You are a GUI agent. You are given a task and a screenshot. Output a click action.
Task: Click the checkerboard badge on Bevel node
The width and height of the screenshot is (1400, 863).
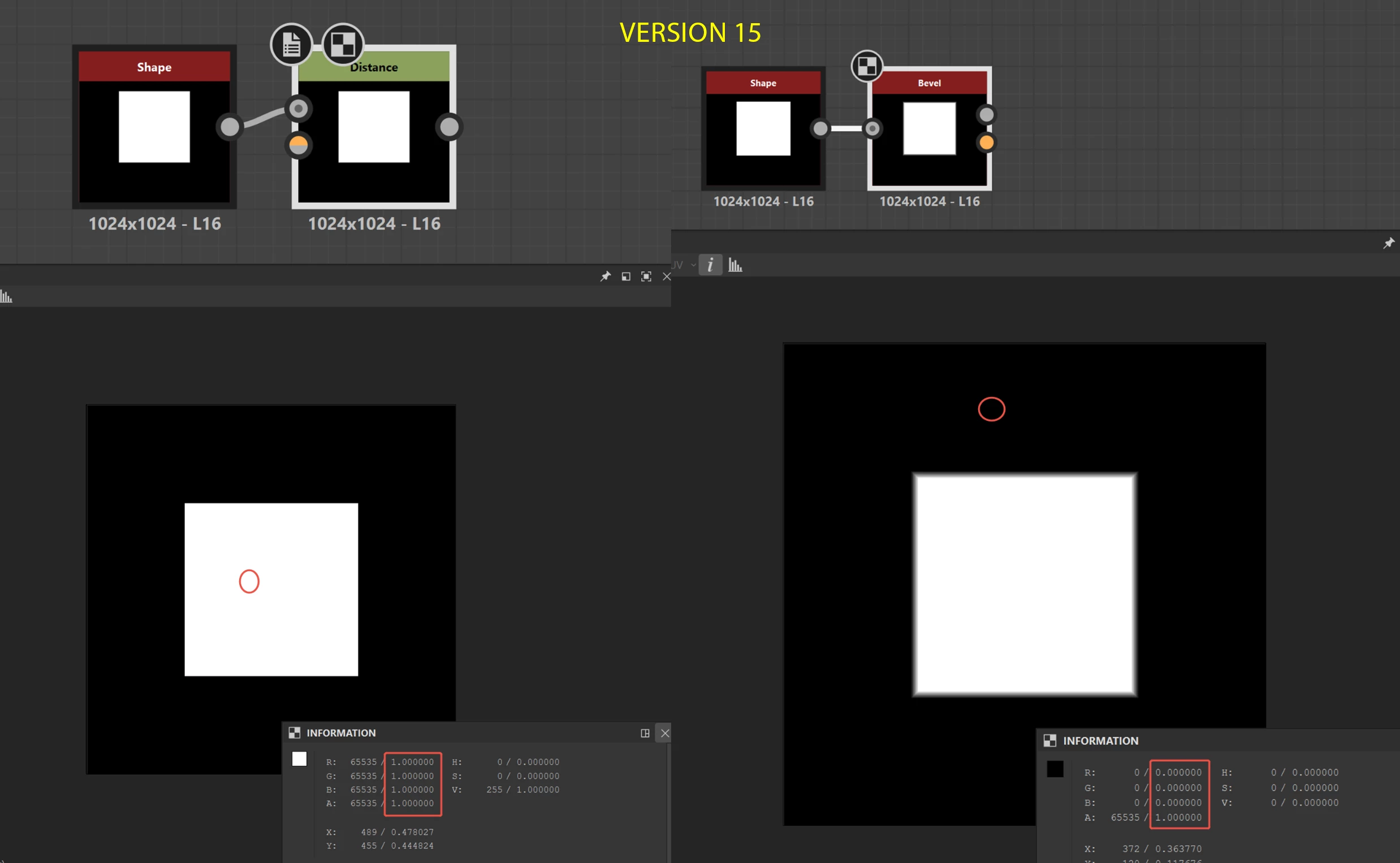[x=867, y=66]
